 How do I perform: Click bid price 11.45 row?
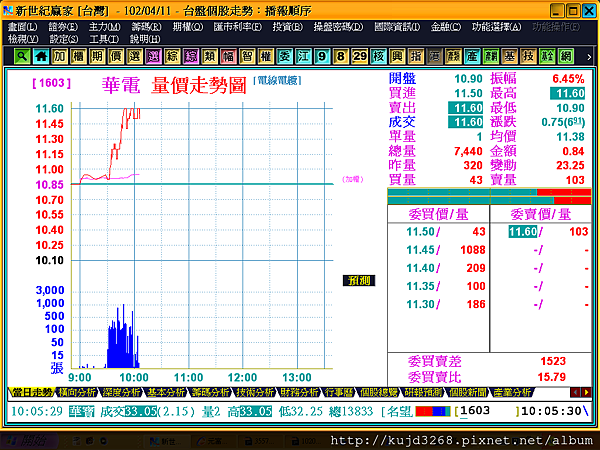coord(439,250)
